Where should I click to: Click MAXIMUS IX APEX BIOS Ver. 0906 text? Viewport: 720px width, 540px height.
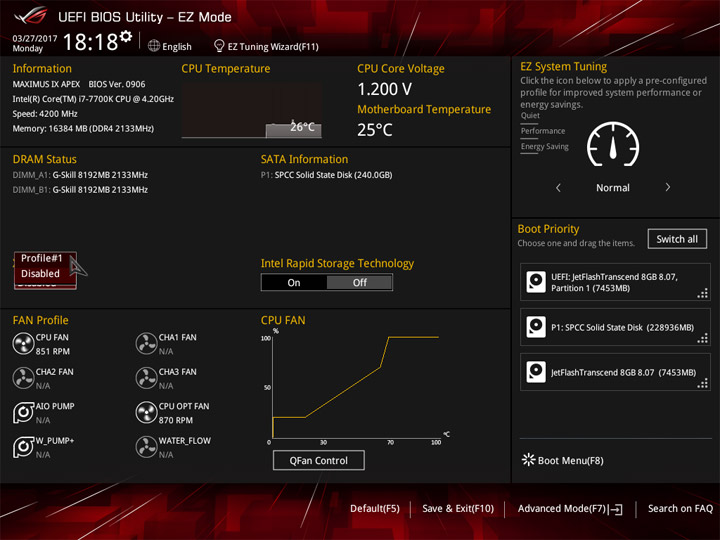tap(79, 84)
